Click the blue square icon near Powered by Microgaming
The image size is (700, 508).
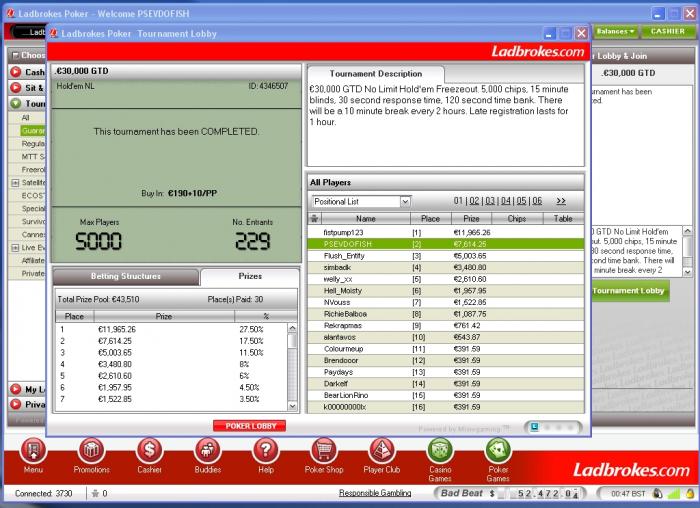coord(534,427)
